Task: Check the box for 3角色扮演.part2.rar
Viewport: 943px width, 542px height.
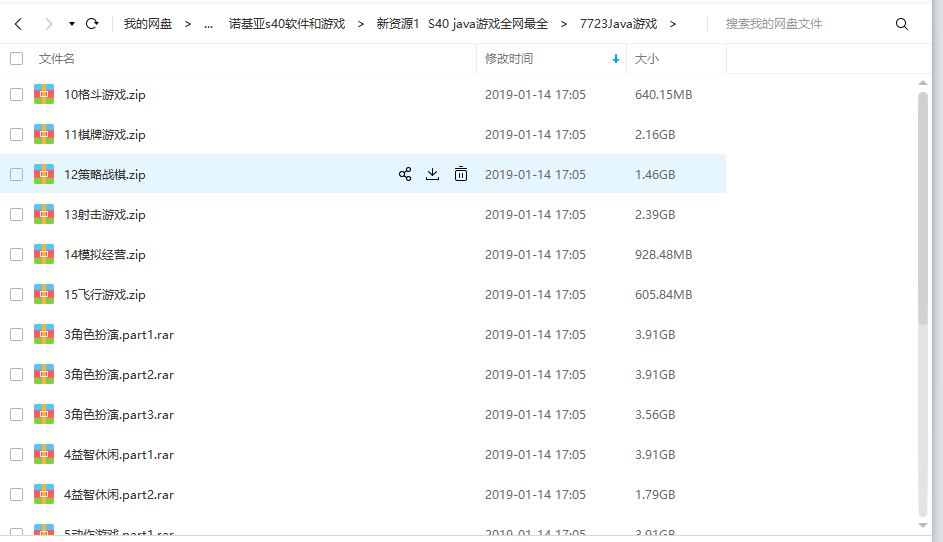Action: pyautogui.click(x=17, y=375)
